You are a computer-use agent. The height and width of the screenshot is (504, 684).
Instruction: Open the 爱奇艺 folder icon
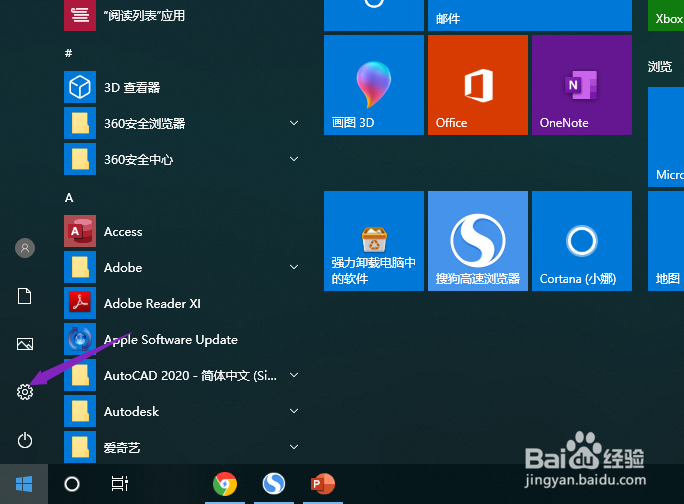click(x=80, y=447)
